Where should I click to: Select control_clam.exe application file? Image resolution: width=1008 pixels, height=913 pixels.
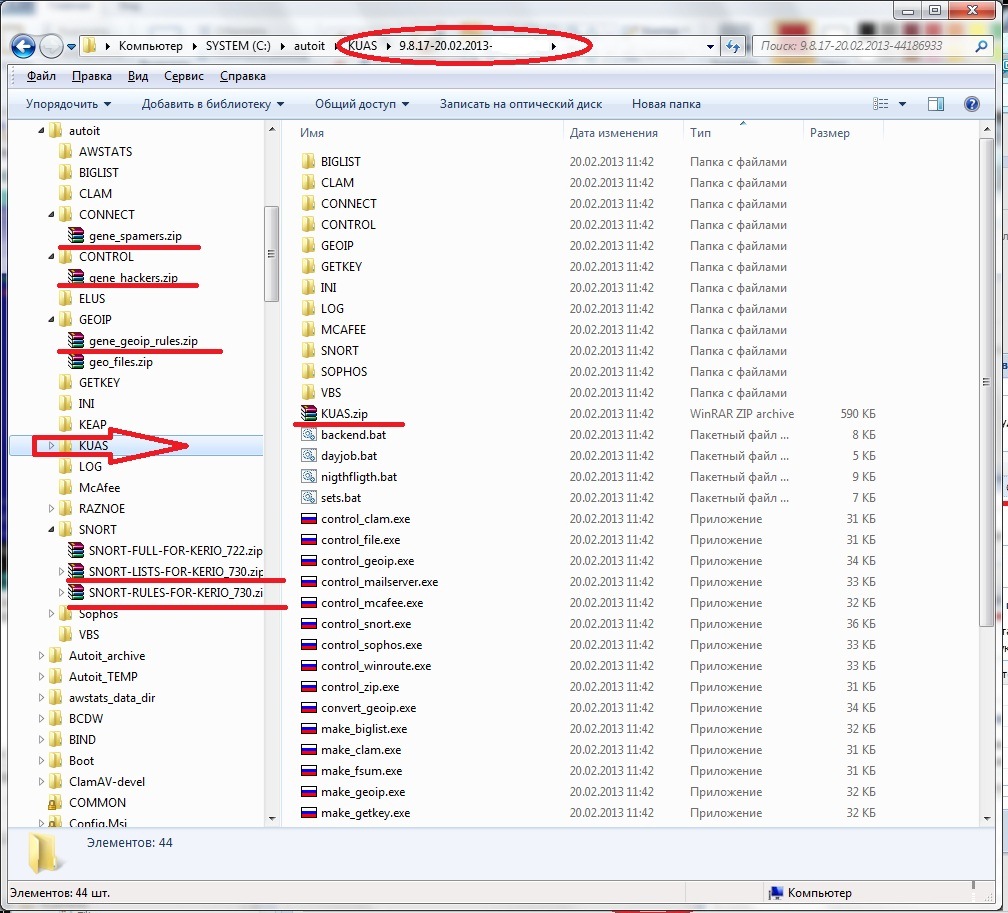[x=365, y=519]
